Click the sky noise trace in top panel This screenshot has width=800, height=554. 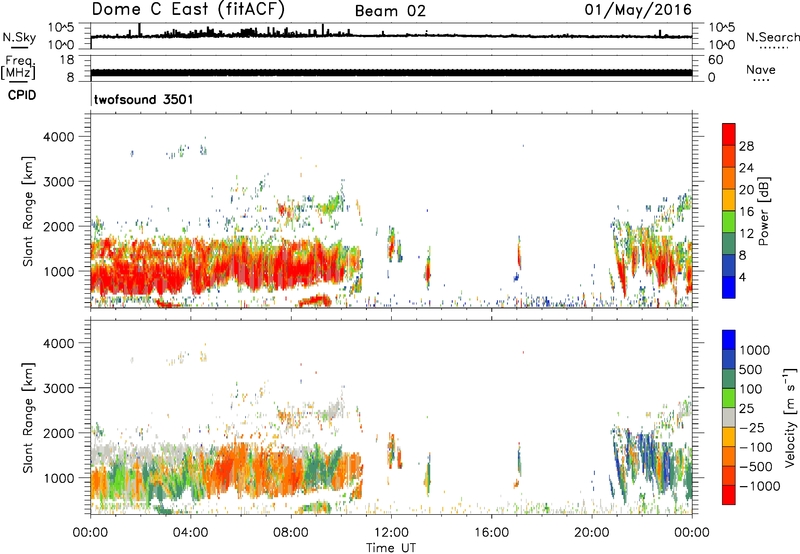pos(391,35)
